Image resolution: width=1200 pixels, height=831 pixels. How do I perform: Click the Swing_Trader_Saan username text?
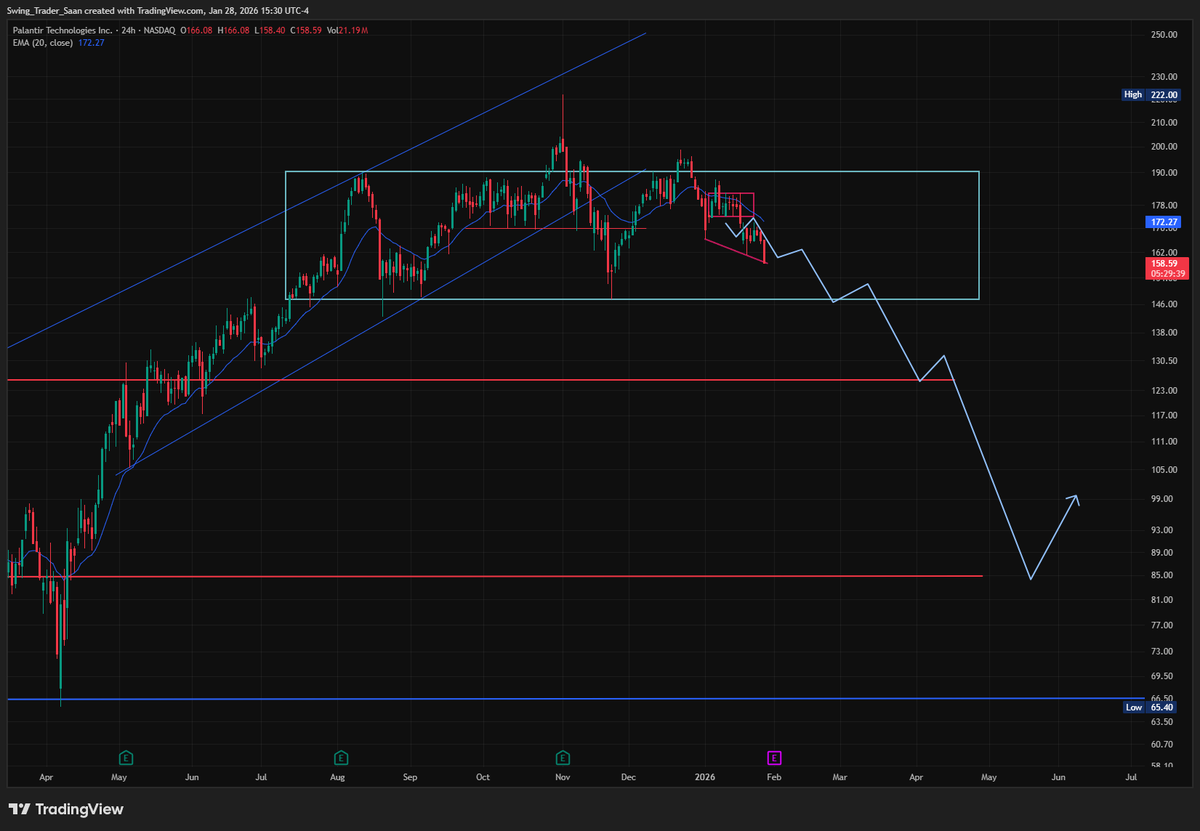(x=45, y=11)
